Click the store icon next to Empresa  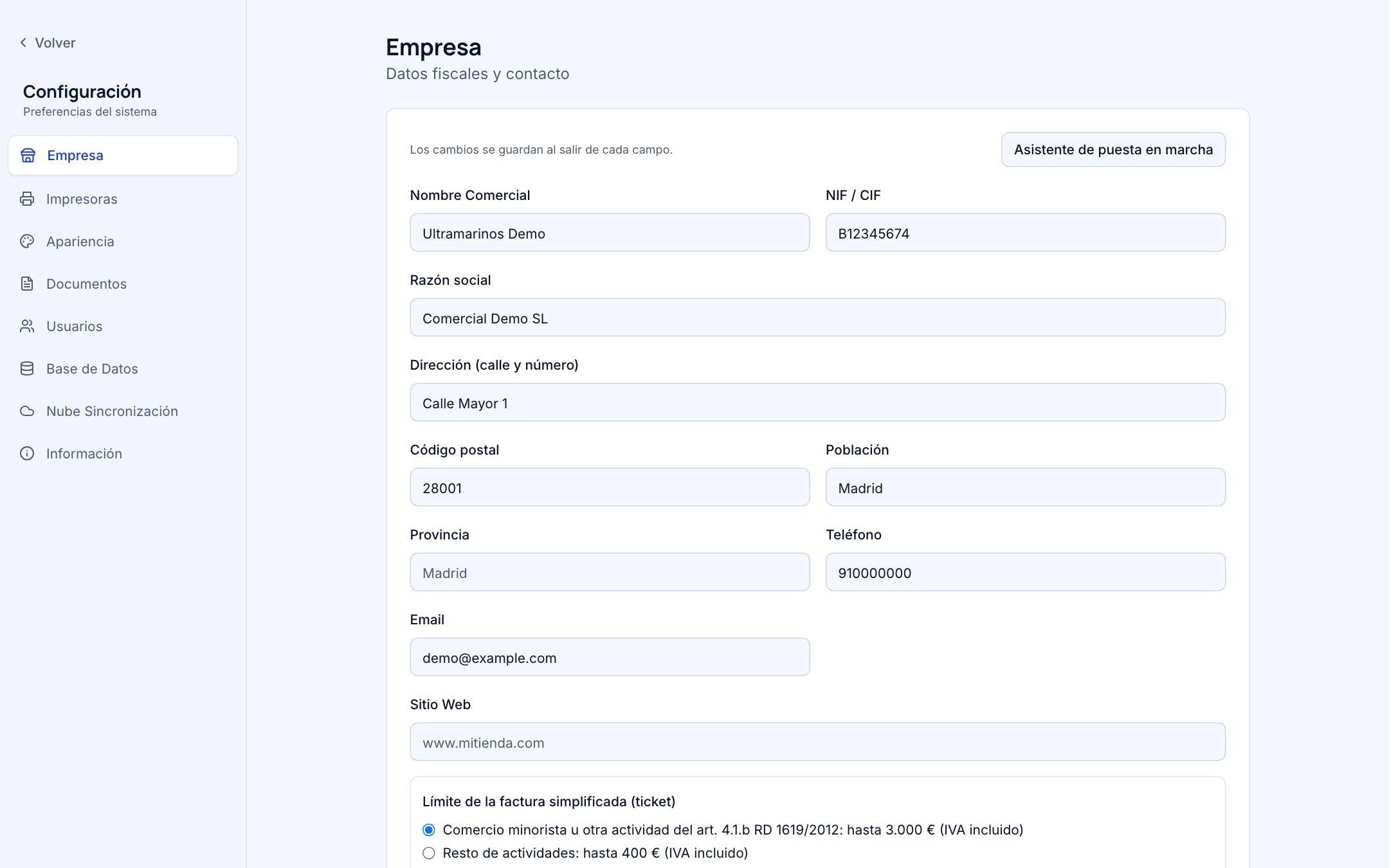click(28, 155)
